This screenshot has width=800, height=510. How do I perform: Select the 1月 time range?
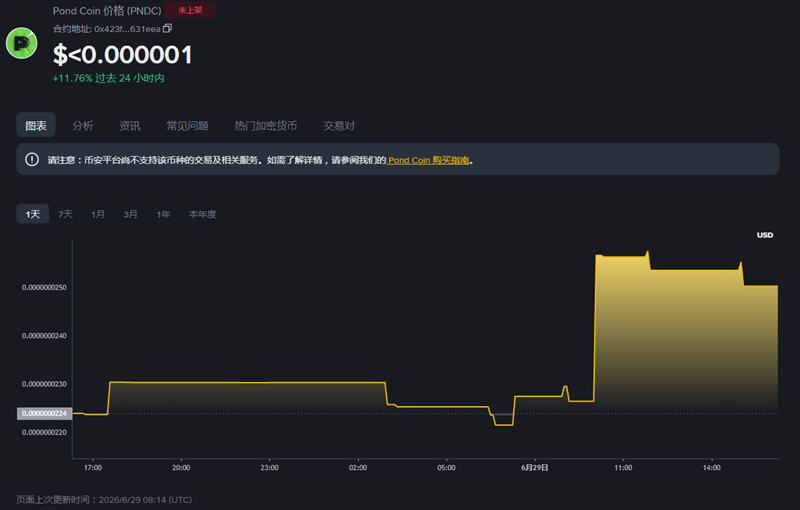97,214
